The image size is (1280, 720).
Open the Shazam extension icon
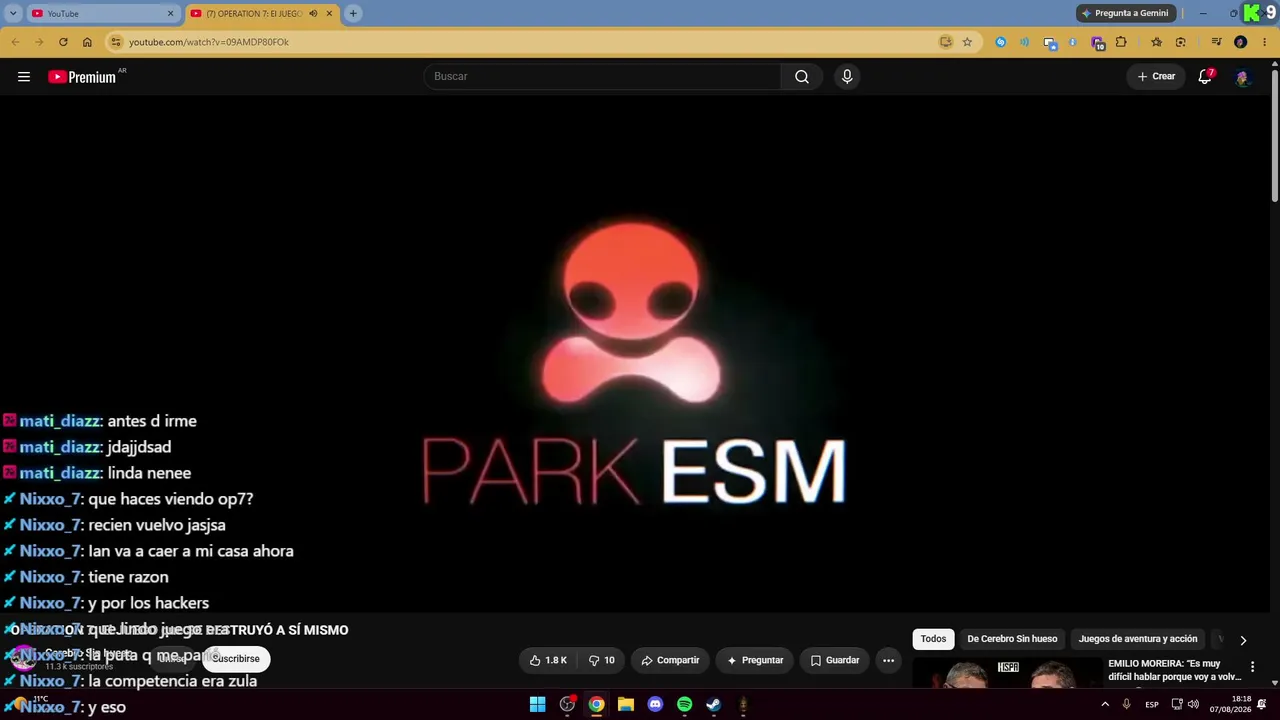click(1001, 42)
